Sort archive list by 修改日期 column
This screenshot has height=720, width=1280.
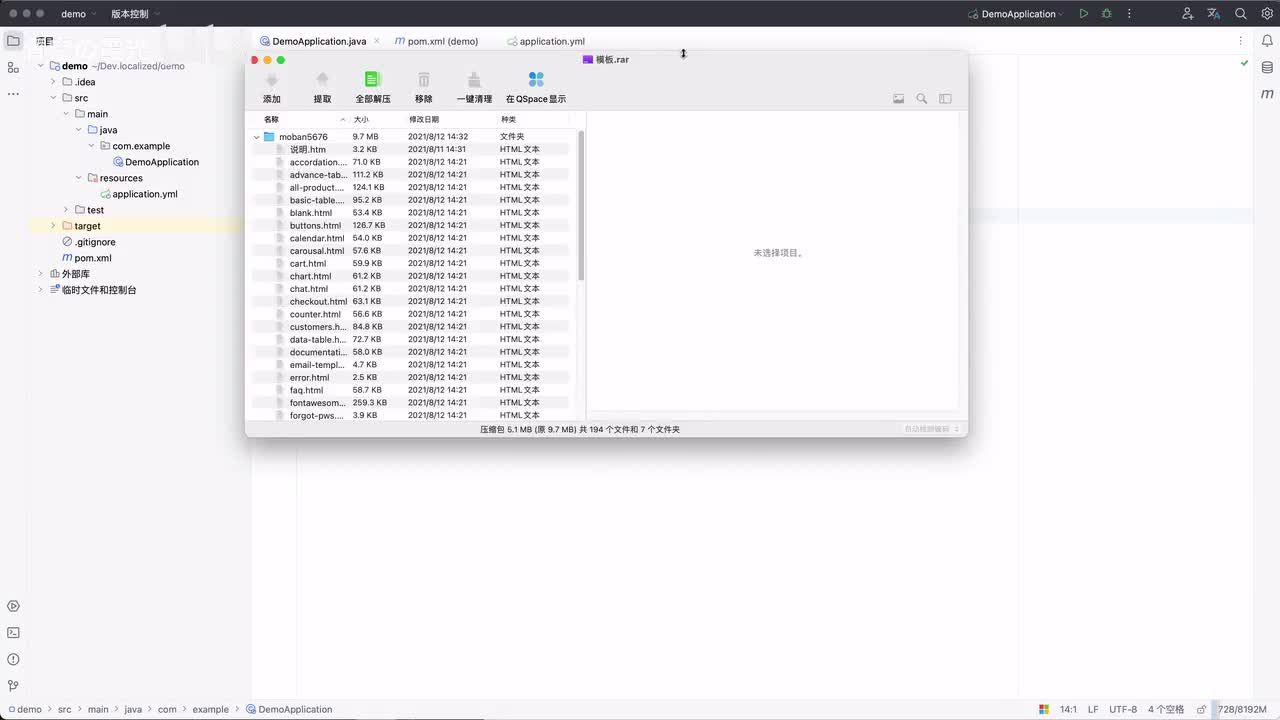click(x=450, y=119)
